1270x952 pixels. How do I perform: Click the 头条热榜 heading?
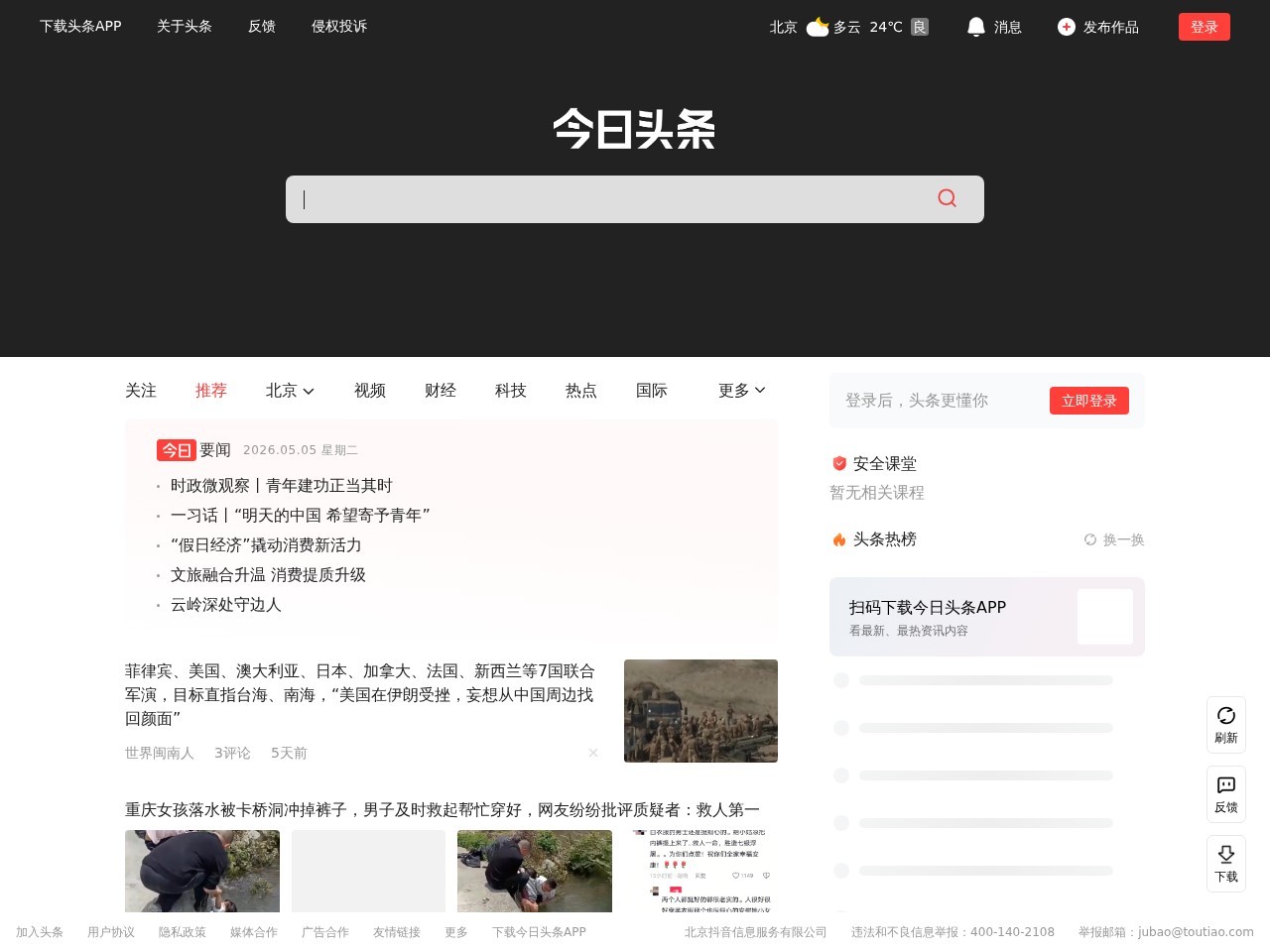coord(885,539)
